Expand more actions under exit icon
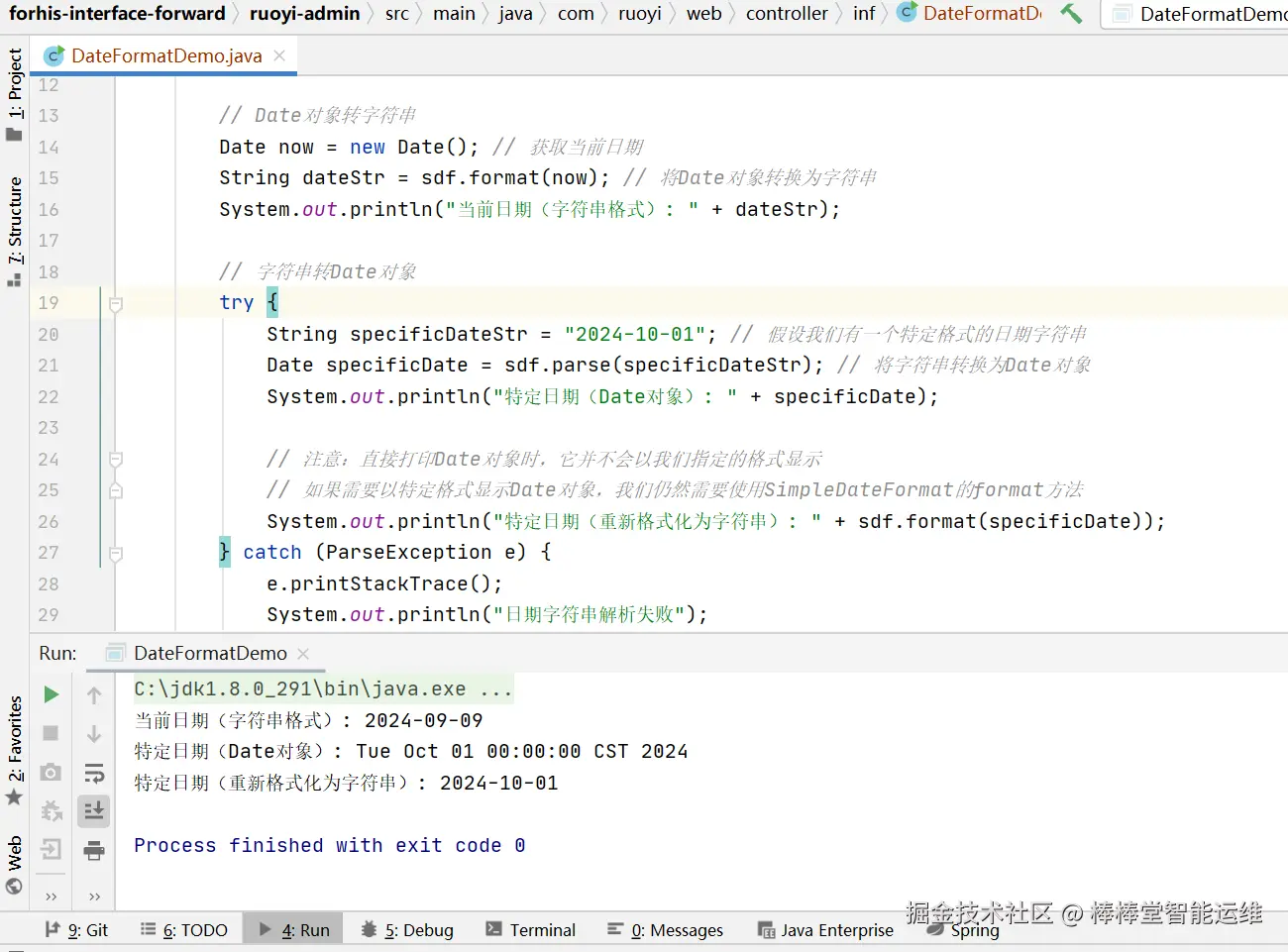The height and width of the screenshot is (952, 1288). [52, 897]
